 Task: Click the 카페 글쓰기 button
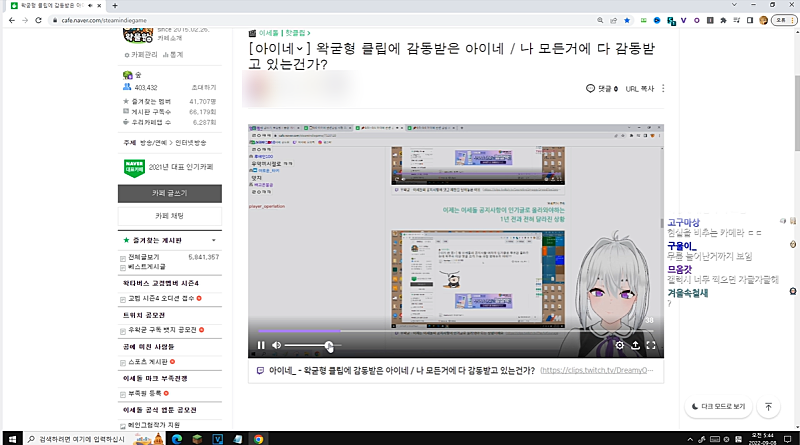[x=170, y=193]
